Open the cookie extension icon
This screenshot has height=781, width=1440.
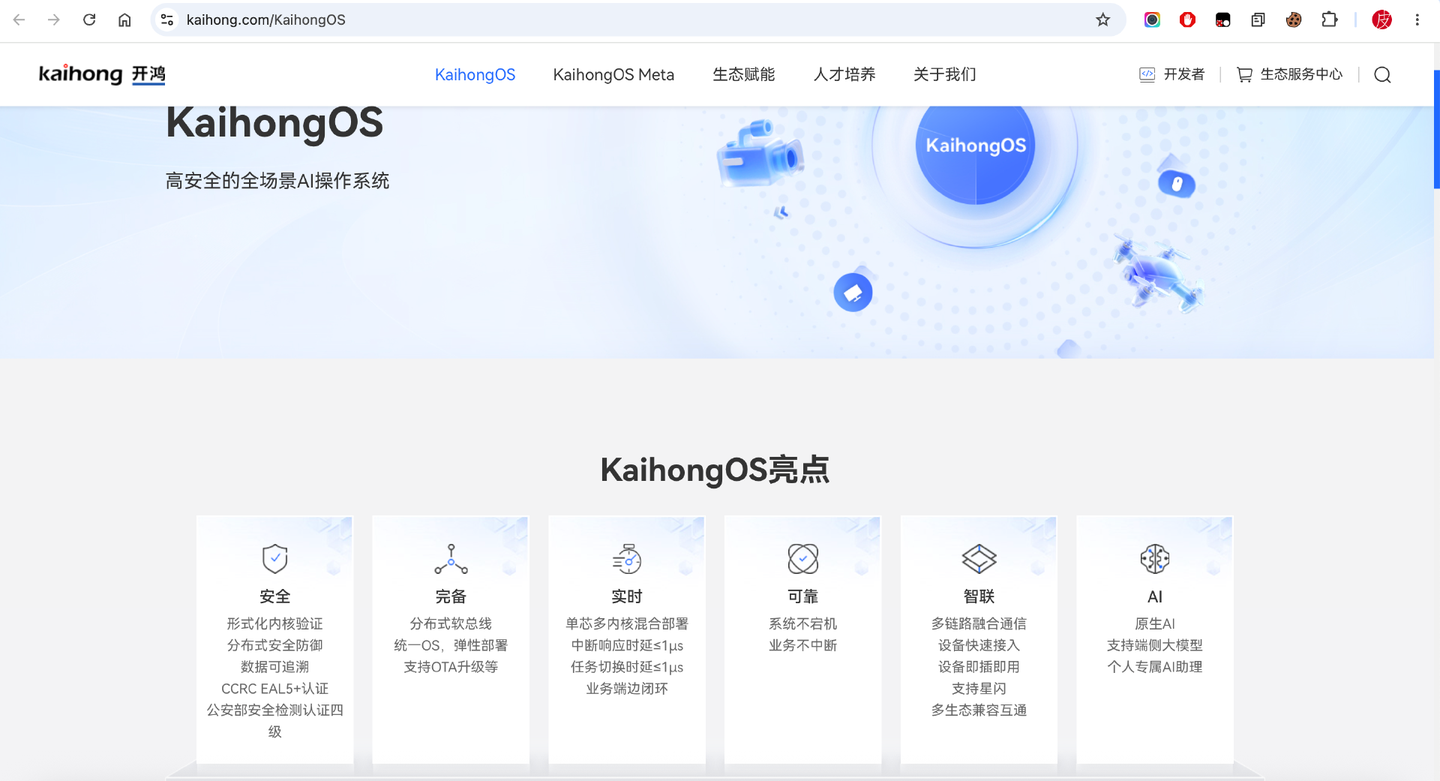click(x=1293, y=20)
